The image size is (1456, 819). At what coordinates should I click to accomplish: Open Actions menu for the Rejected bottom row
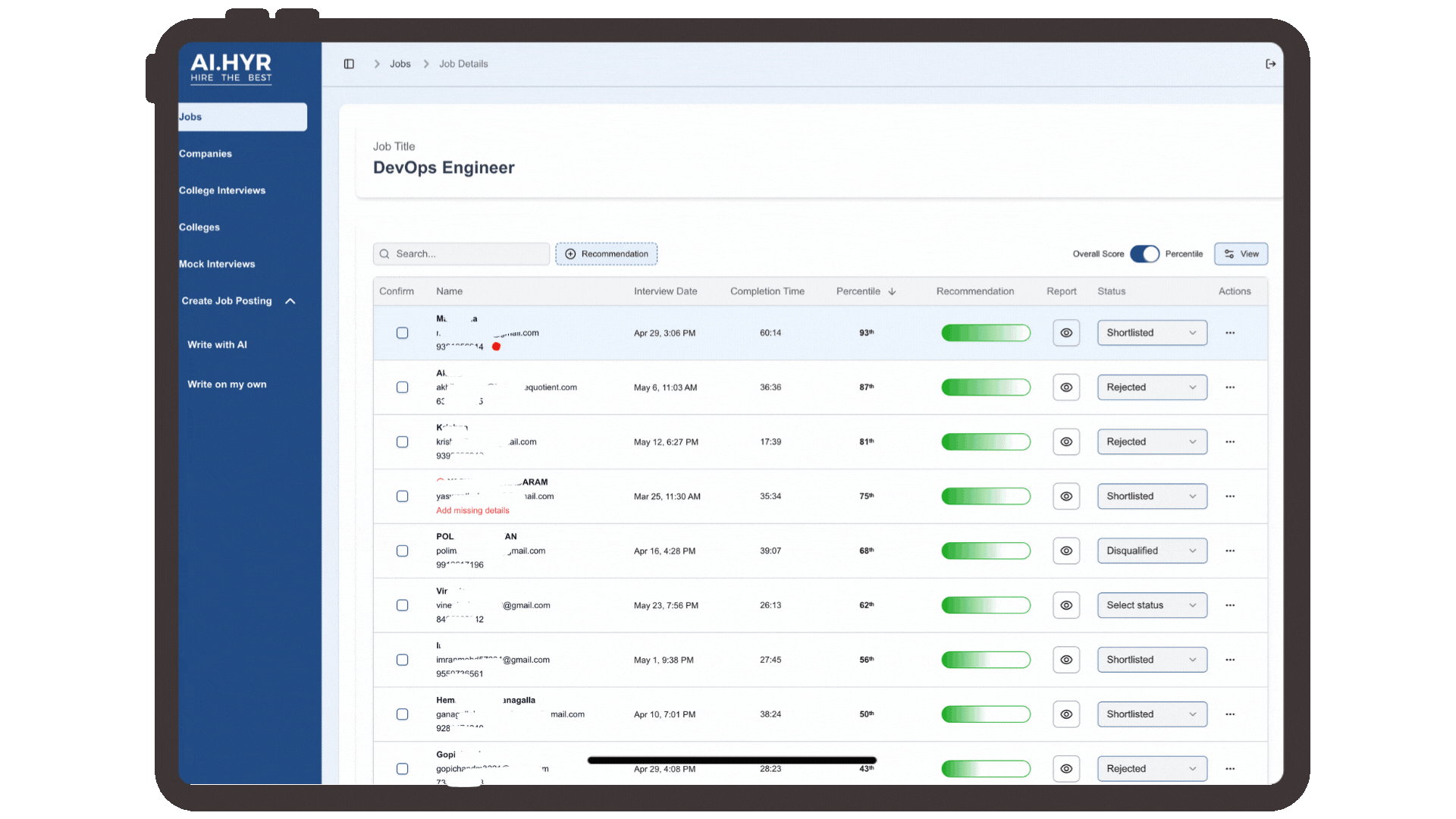pos(1230,768)
